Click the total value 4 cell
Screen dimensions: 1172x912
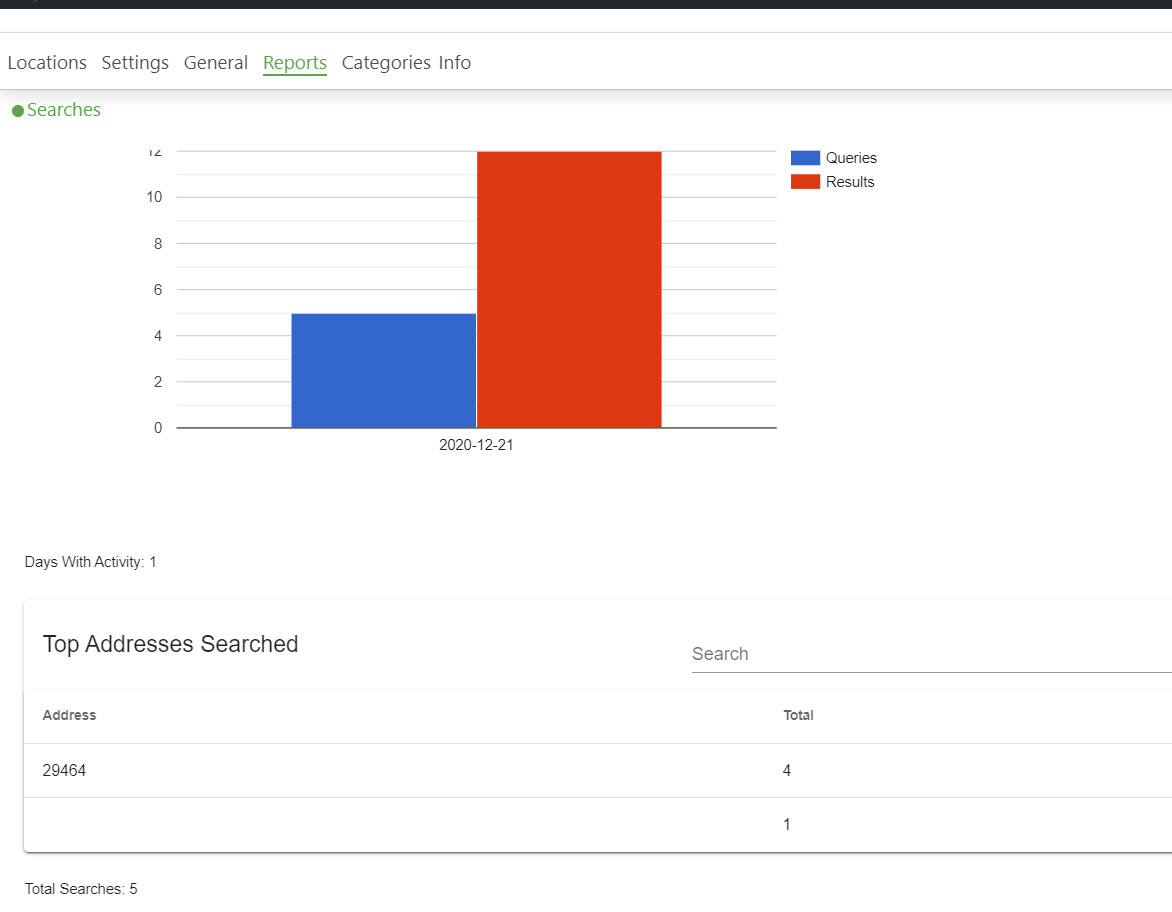pos(787,771)
